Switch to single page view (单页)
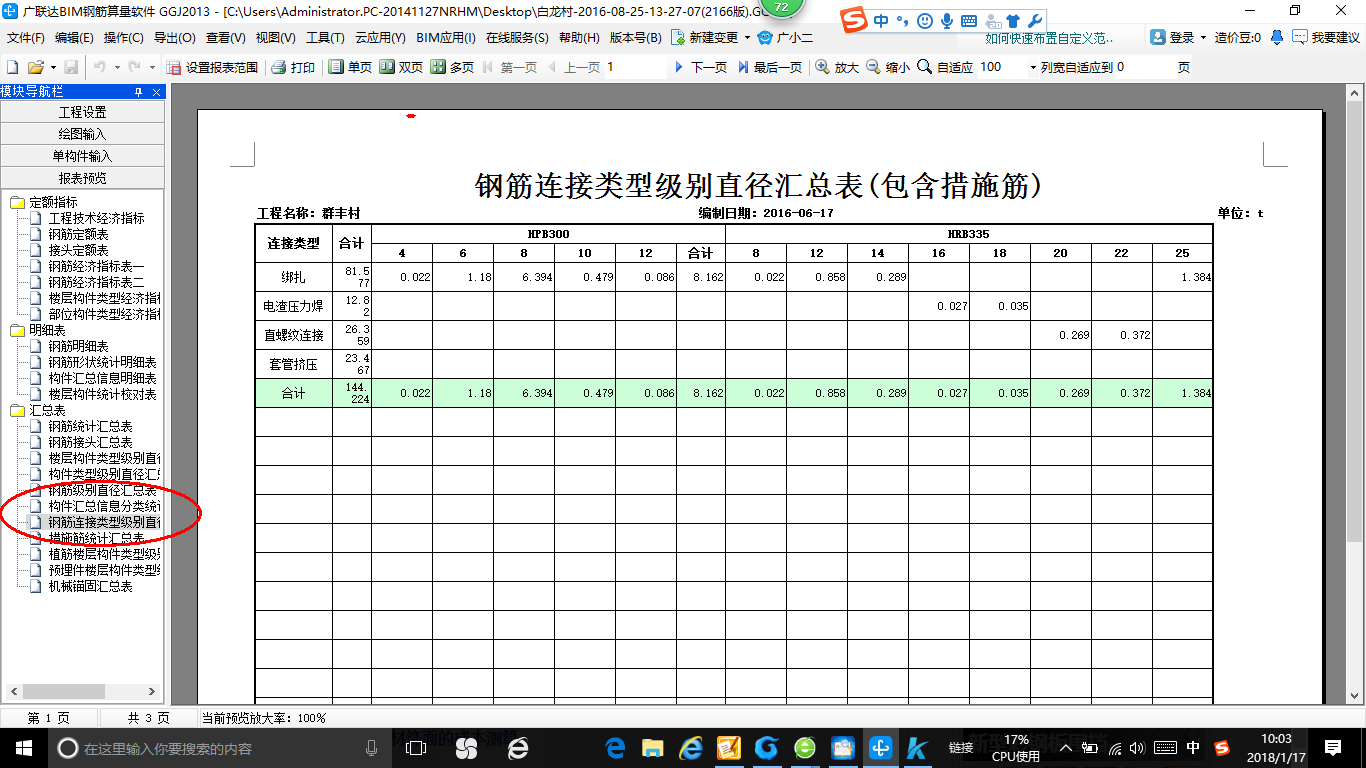The width and height of the screenshot is (1366, 768). (350, 67)
